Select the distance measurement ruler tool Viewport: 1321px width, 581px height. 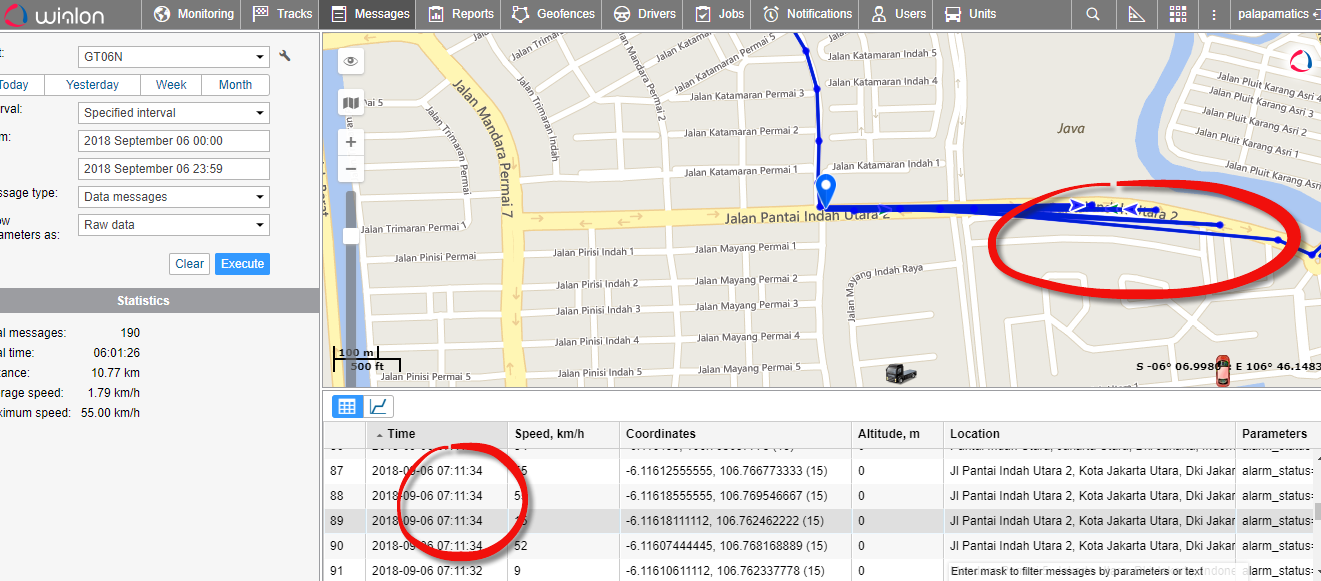pyautogui.click(x=1136, y=14)
